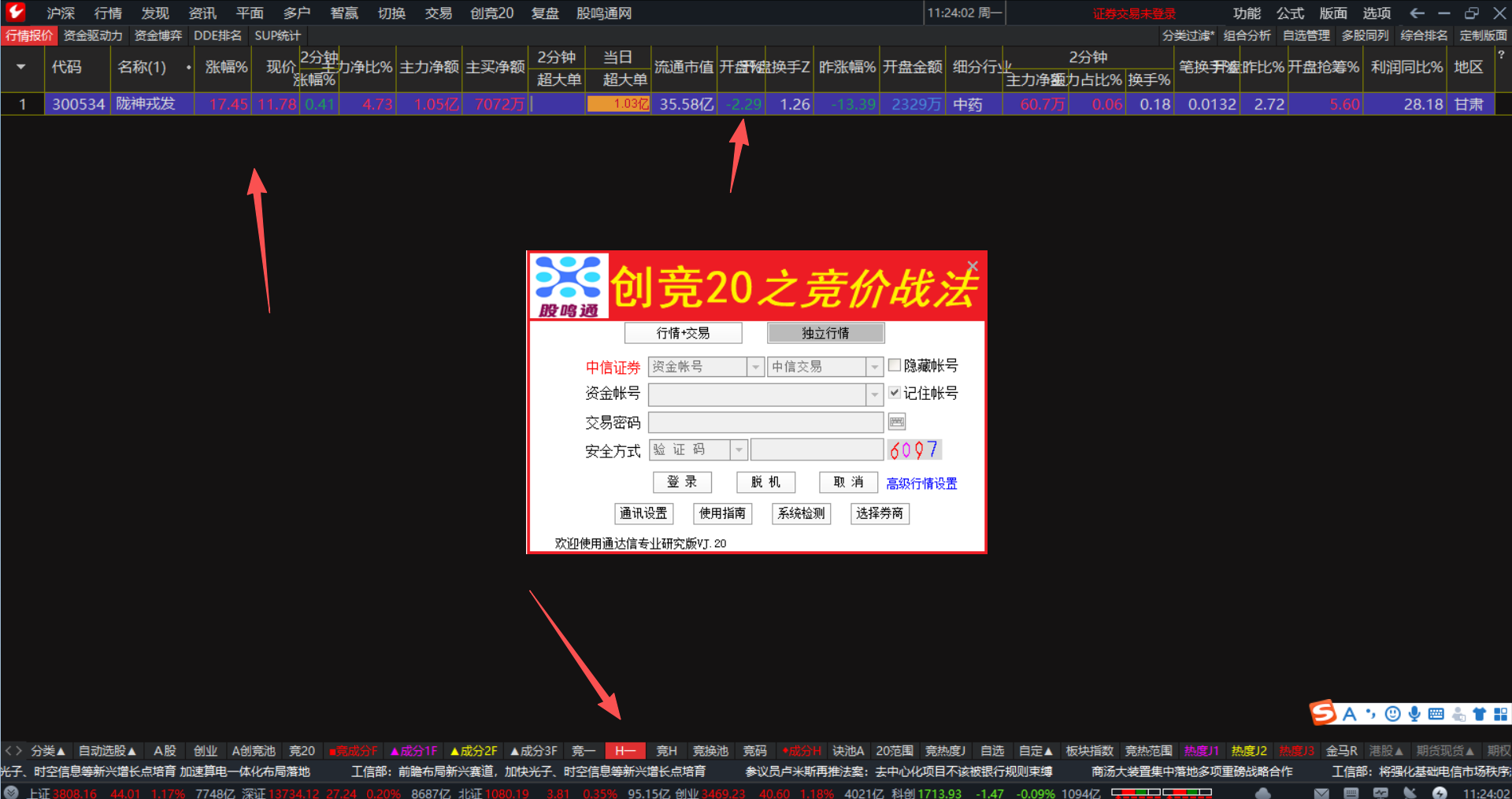1512x799 pixels.
Task: Click the satellite dish icon in the status bar
Action: tap(1410, 793)
